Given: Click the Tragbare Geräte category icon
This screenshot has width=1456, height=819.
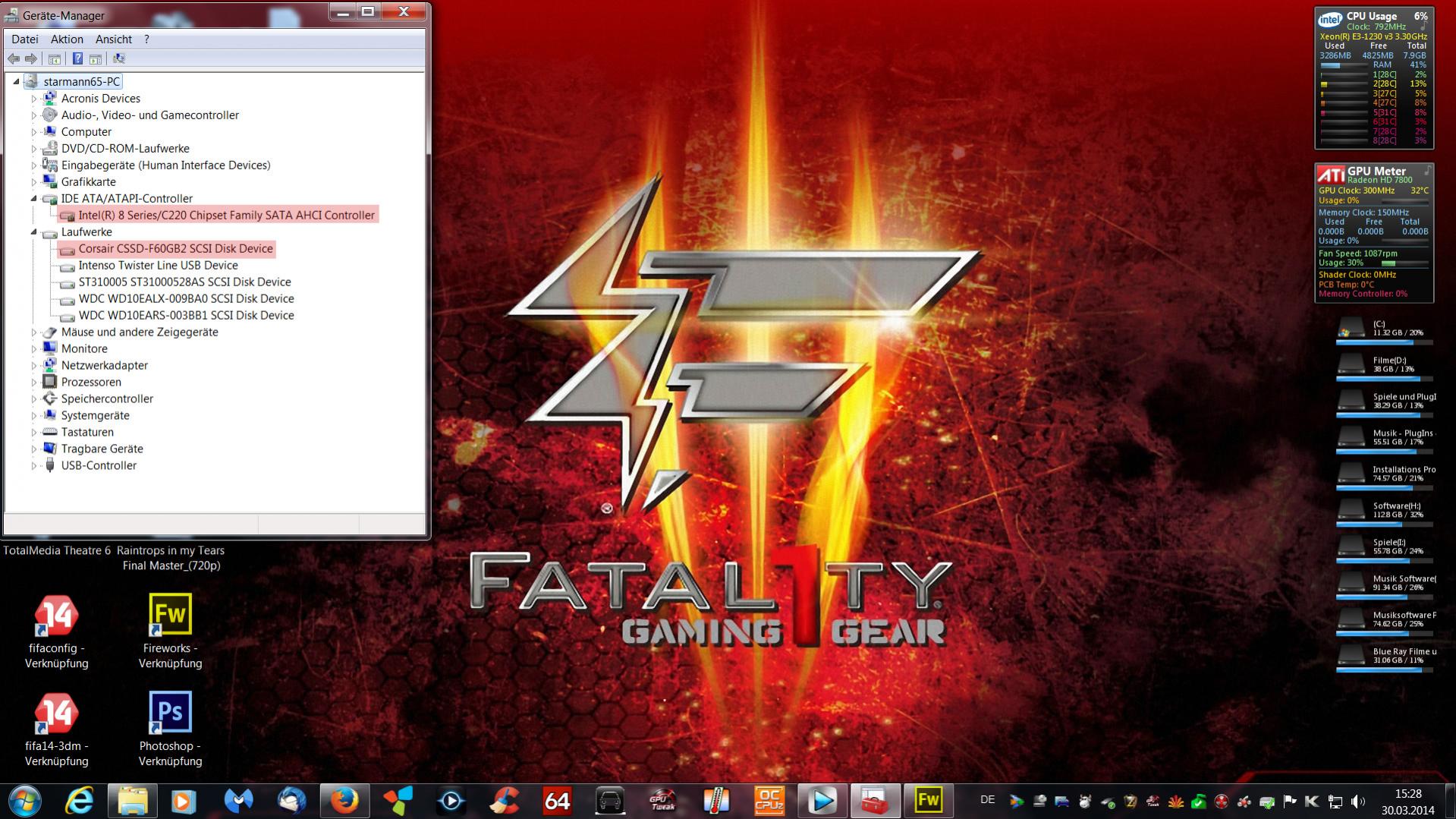Looking at the screenshot, I should (x=49, y=449).
